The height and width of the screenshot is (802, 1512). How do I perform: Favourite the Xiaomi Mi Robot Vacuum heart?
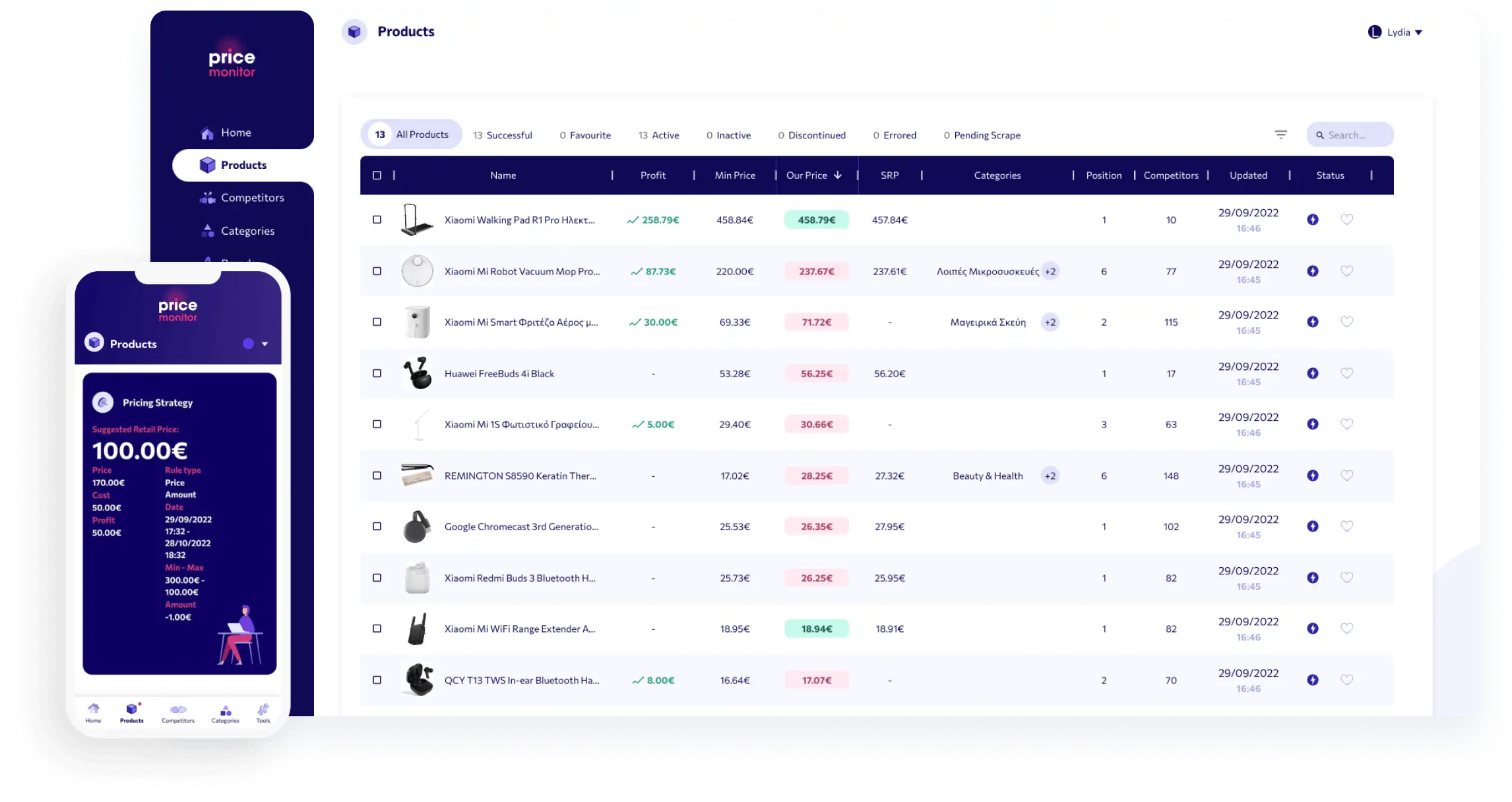coord(1347,271)
